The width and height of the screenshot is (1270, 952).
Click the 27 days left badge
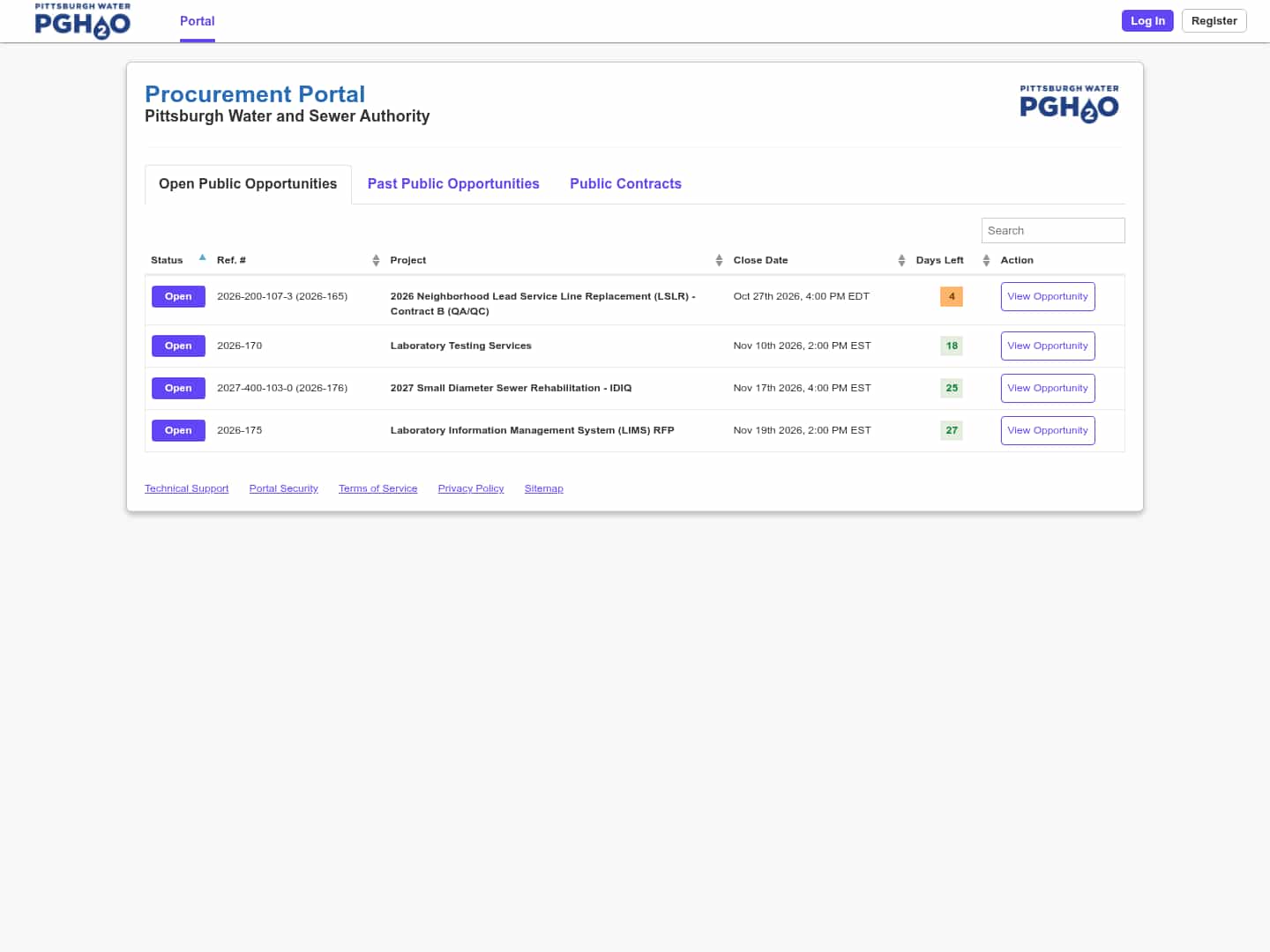tap(952, 430)
